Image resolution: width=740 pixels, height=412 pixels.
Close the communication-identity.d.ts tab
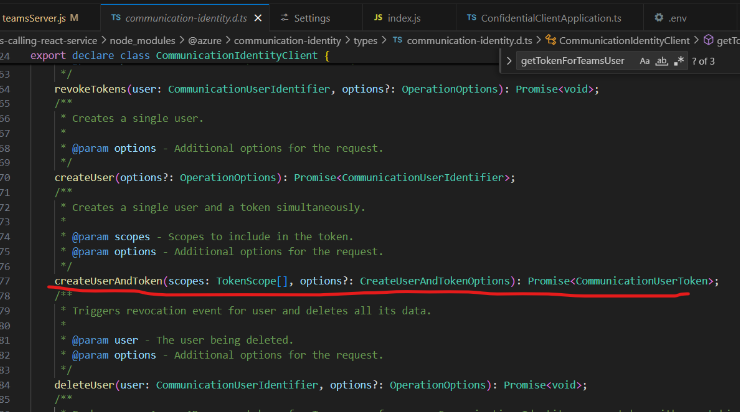pos(258,18)
